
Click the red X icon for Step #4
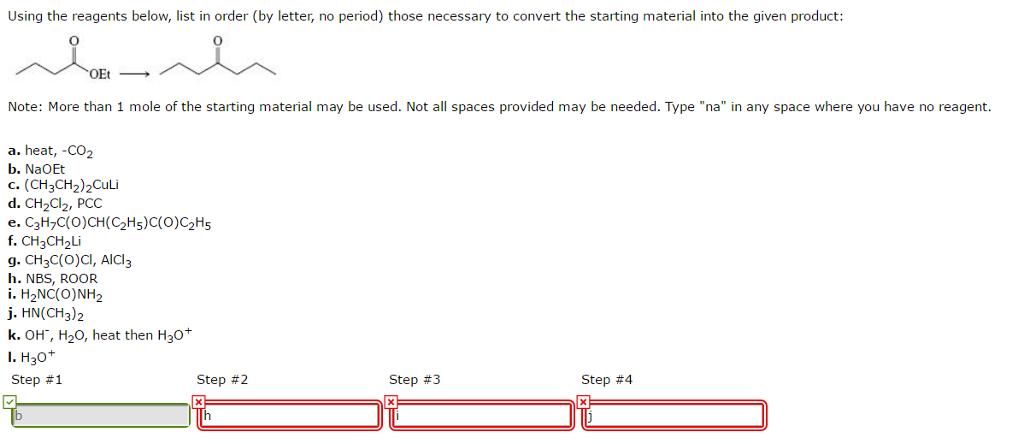point(584,402)
